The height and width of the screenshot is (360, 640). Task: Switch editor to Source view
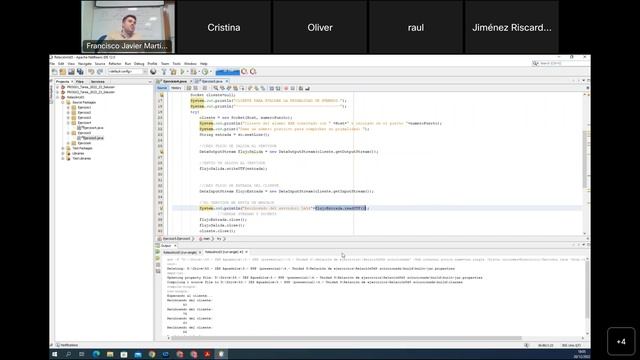point(162,88)
